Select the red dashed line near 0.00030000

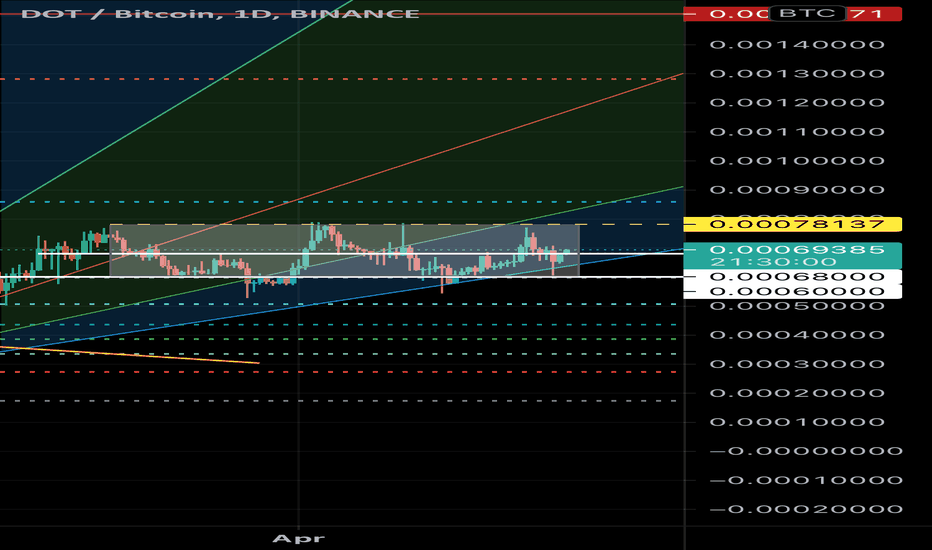339,372
